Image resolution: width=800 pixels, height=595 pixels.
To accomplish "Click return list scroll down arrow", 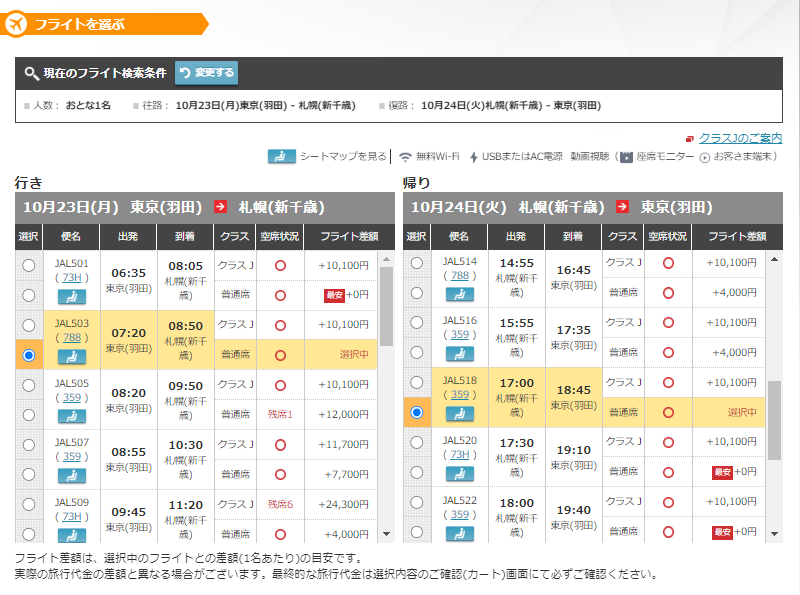I will [x=774, y=534].
